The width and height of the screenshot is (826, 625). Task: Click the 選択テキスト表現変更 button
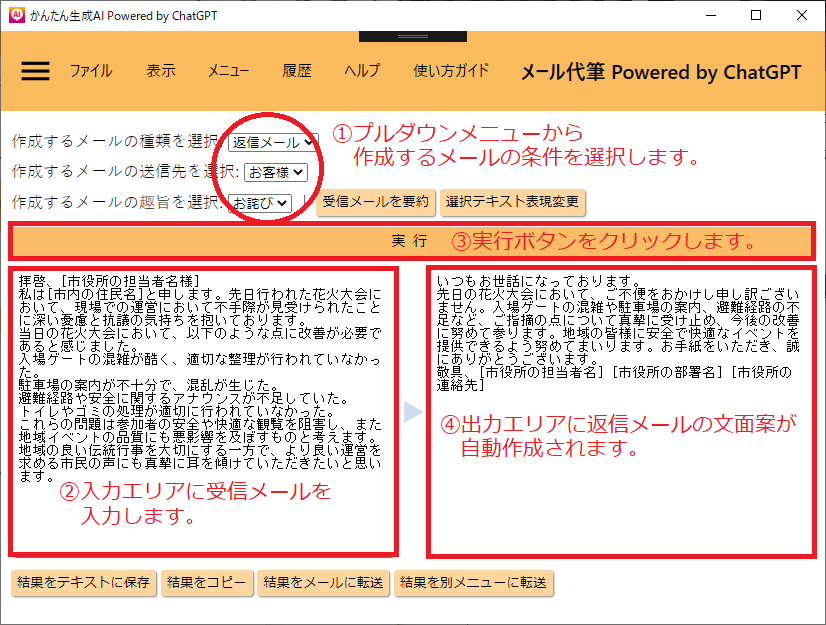click(513, 202)
